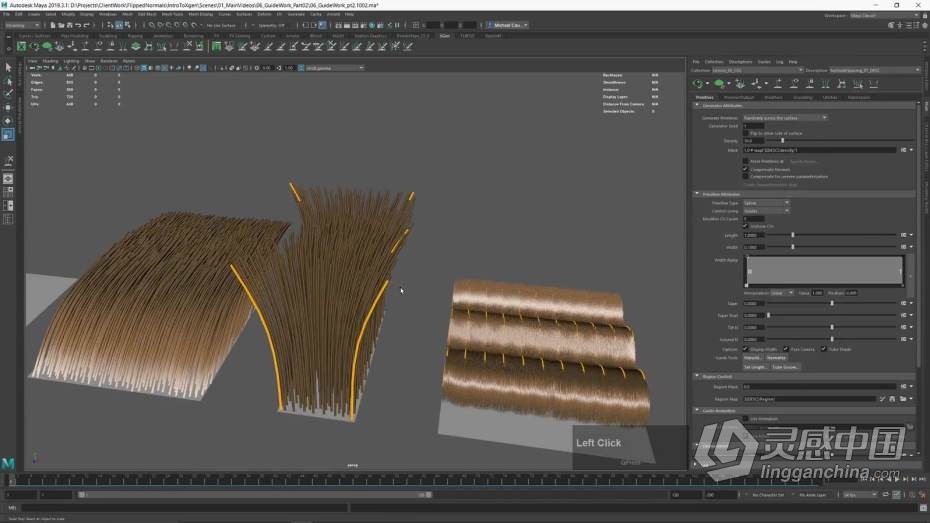The width and height of the screenshot is (930, 523).
Task: Click the Generator Seed input field
Action: pyautogui.click(x=752, y=126)
